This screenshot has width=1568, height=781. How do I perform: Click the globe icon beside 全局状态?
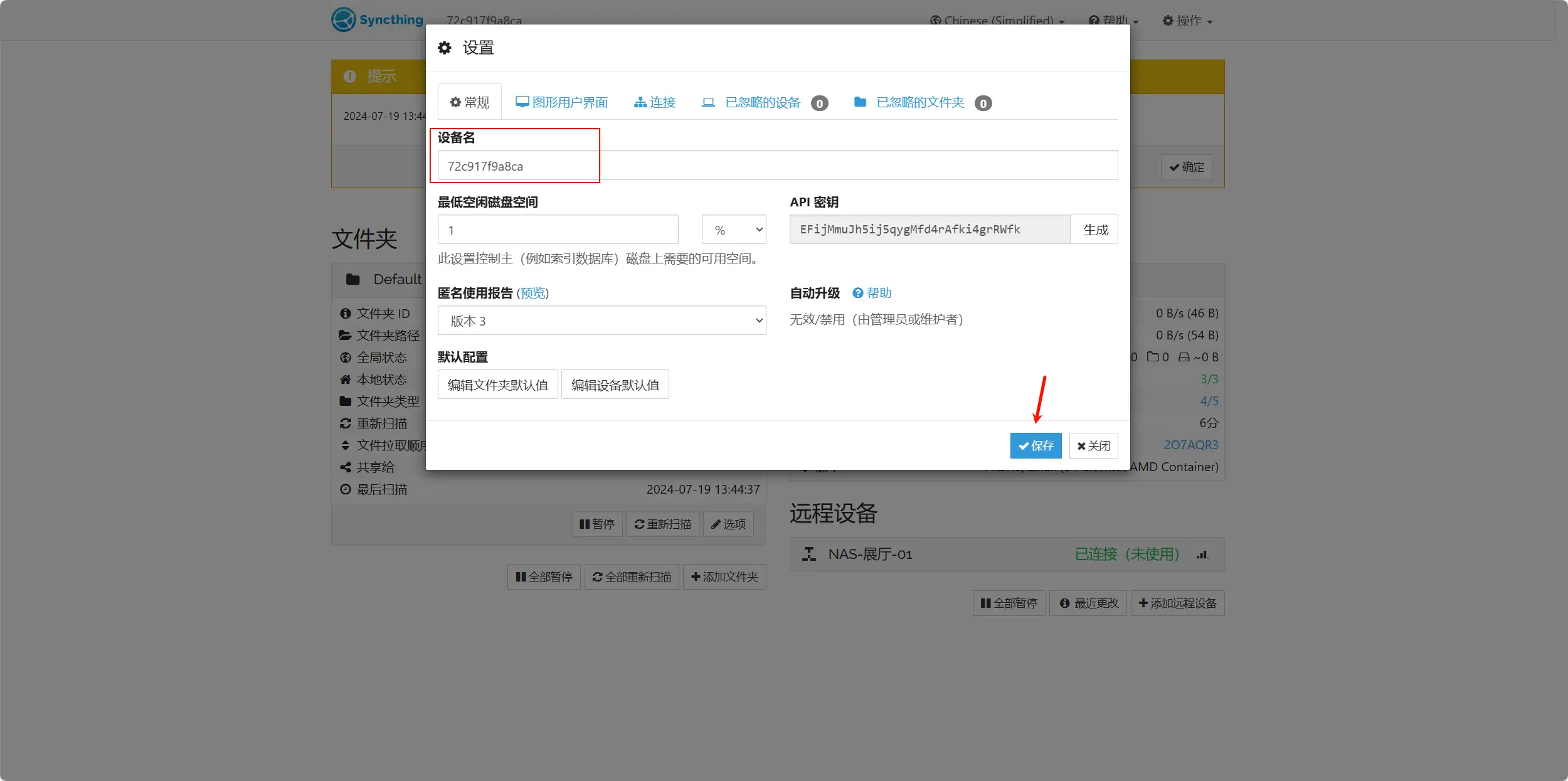345,357
